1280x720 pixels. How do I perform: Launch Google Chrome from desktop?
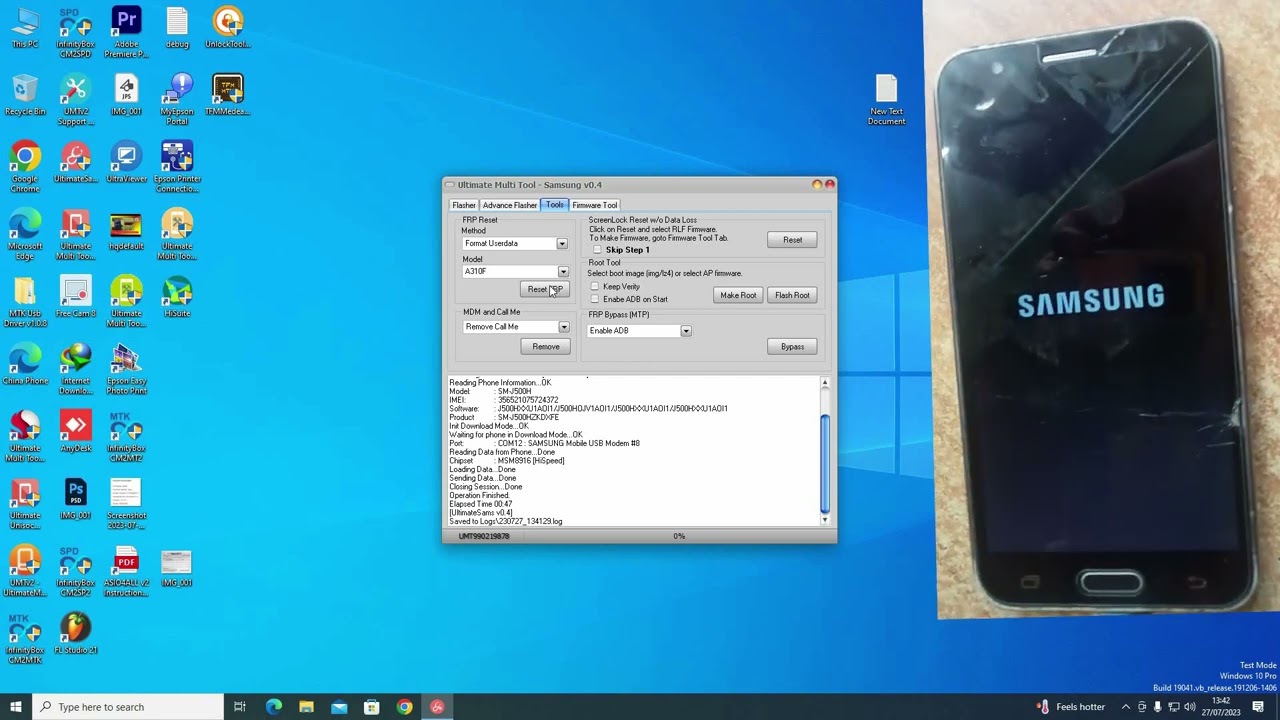[25, 167]
